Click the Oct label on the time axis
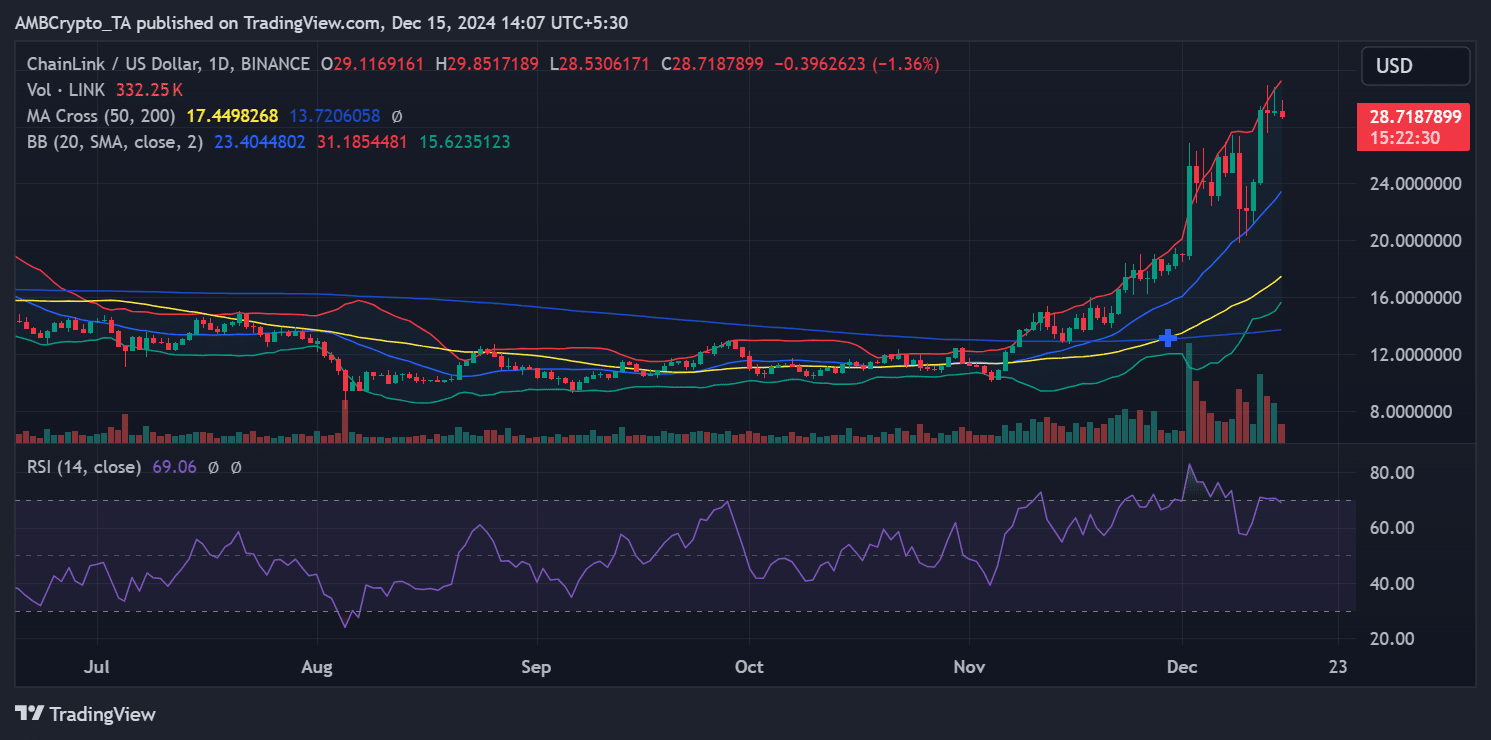Viewport: 1491px width, 740px height. click(x=748, y=667)
